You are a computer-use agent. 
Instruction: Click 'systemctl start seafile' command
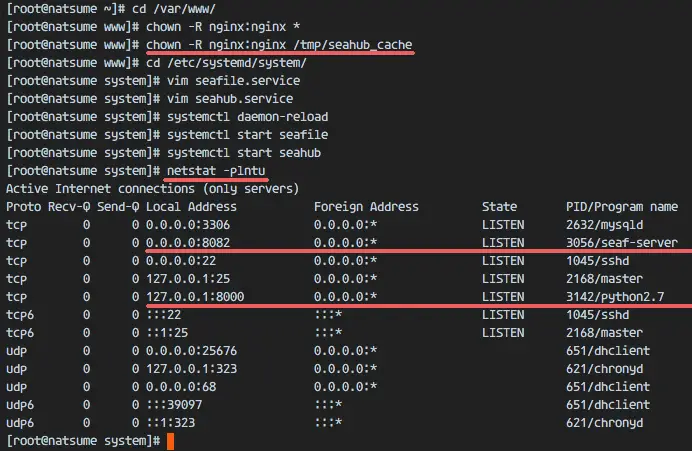point(247,135)
